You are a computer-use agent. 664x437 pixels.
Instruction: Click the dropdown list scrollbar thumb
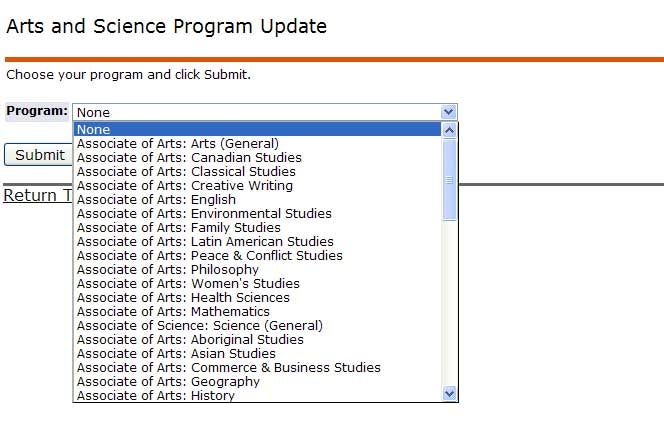pos(449,180)
